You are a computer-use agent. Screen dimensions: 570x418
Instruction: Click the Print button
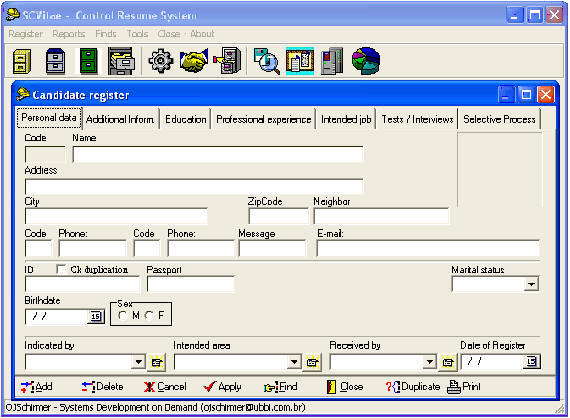click(x=464, y=387)
